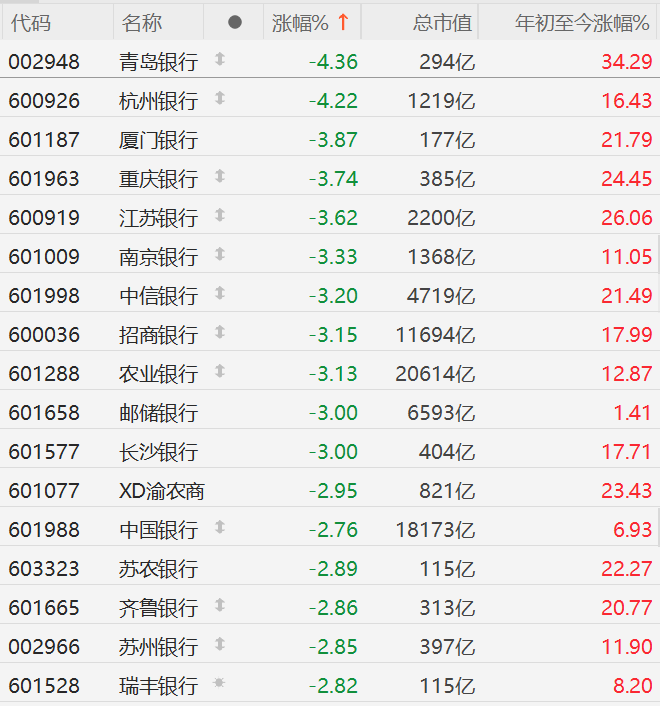Click stock code 601577

44,452
